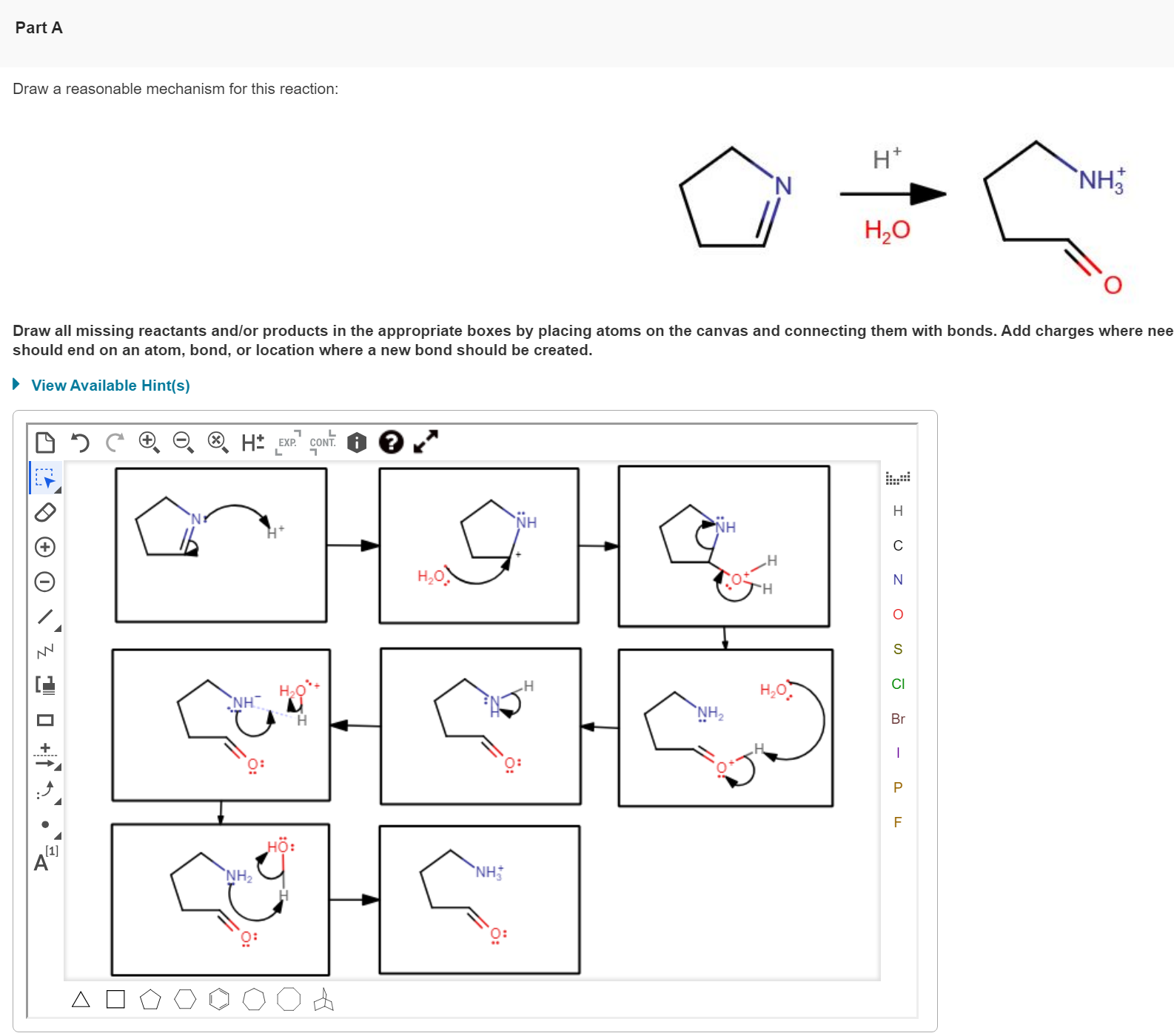Pick the oxygen atom O
This screenshot has height=1036, width=1174.
[898, 614]
